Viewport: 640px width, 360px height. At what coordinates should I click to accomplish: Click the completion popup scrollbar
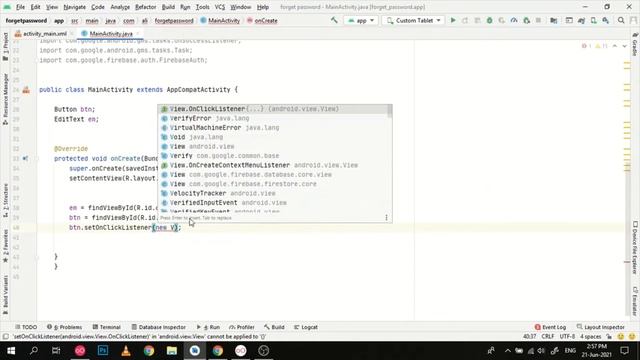click(390, 112)
